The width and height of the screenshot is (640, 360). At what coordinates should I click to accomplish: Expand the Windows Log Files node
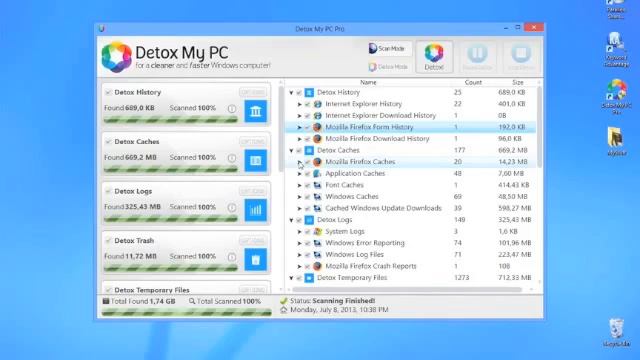[x=300, y=255]
